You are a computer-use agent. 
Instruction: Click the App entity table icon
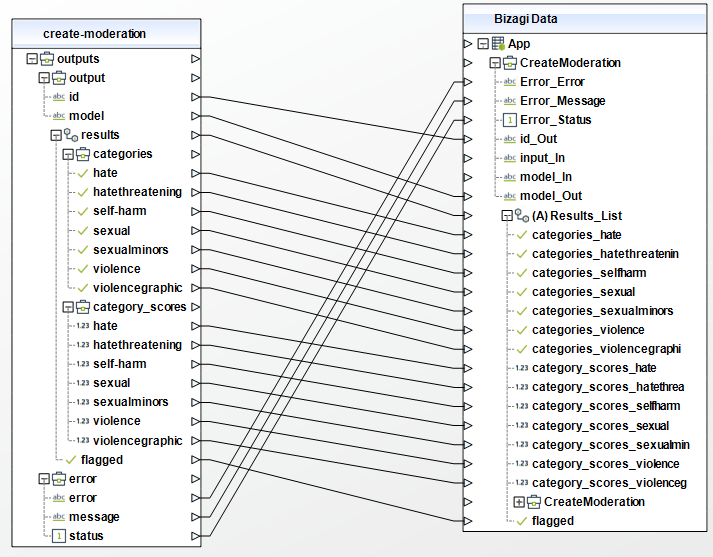pyautogui.click(x=498, y=44)
